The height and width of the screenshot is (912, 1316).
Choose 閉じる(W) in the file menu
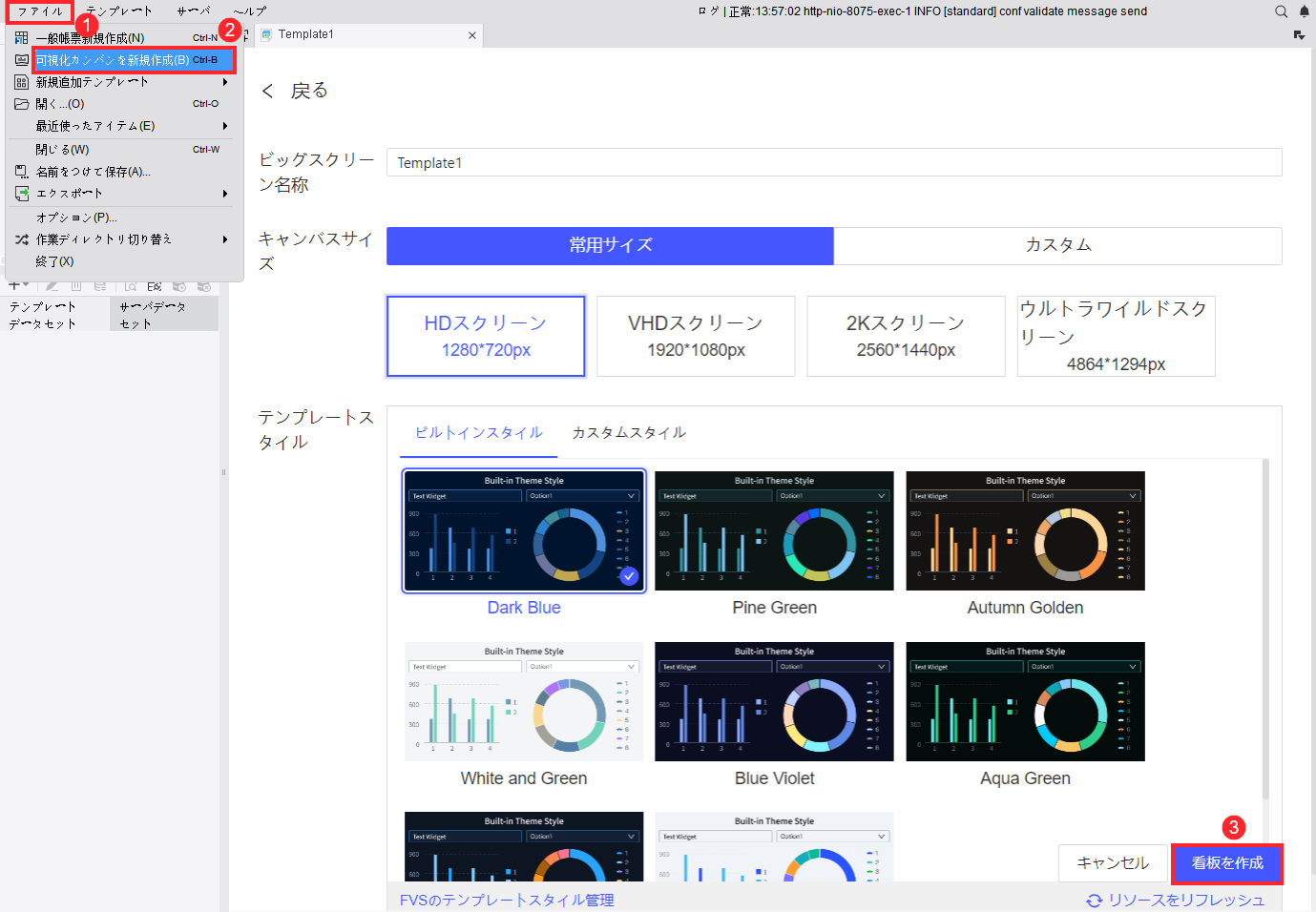(x=124, y=150)
